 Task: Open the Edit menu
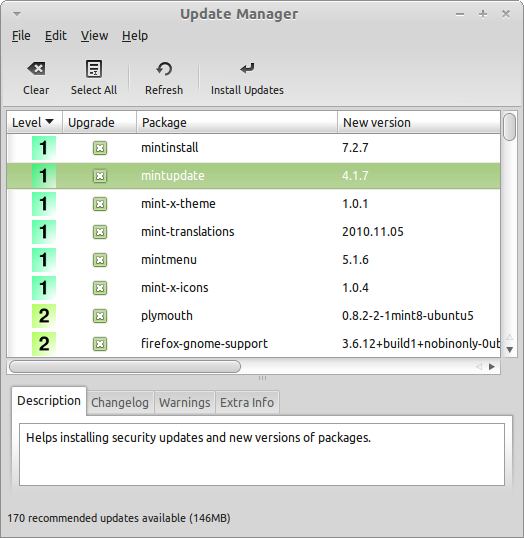56,36
